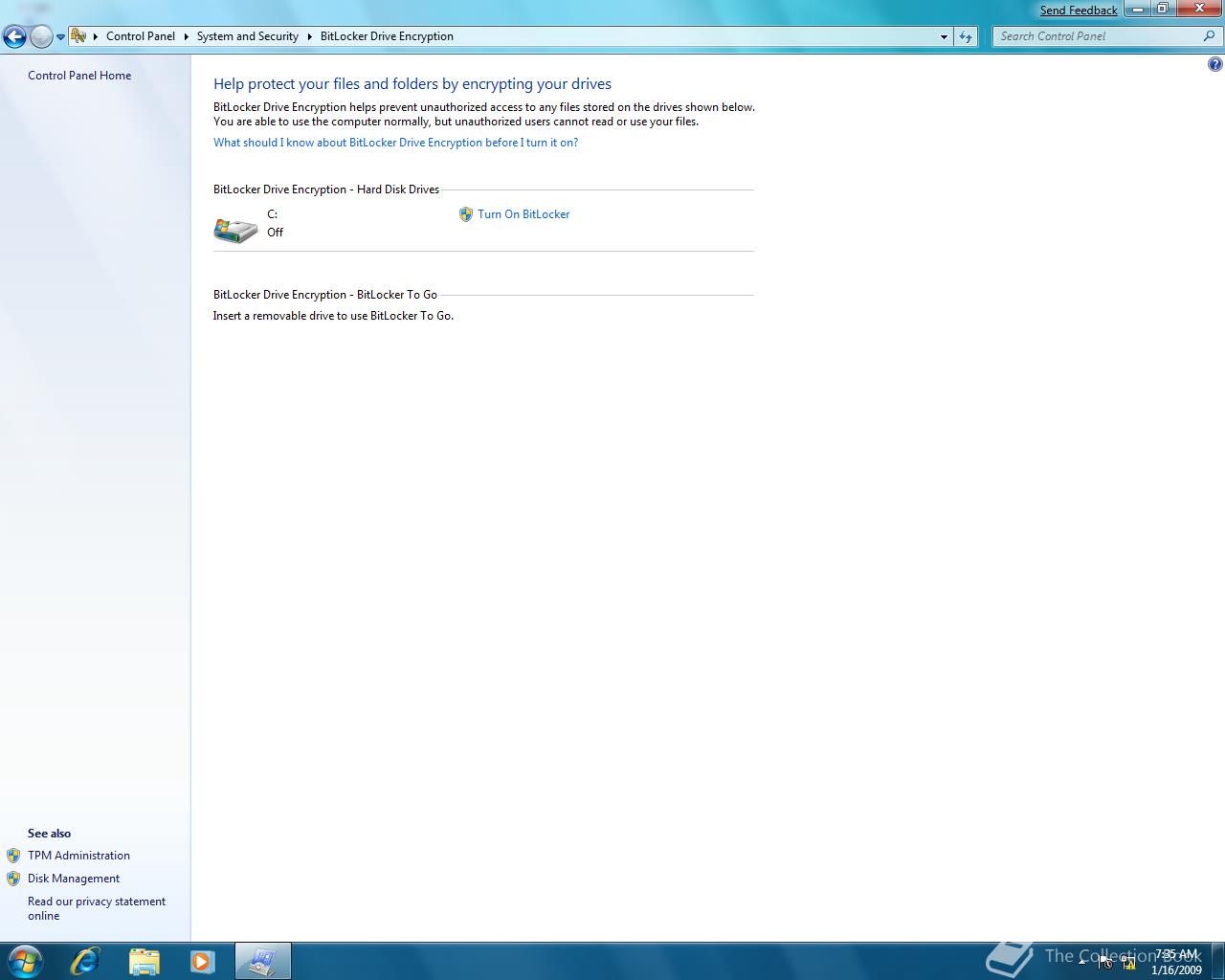The height and width of the screenshot is (980, 1225).
Task: Open Windows Explorer from the taskbar
Action: 144,961
